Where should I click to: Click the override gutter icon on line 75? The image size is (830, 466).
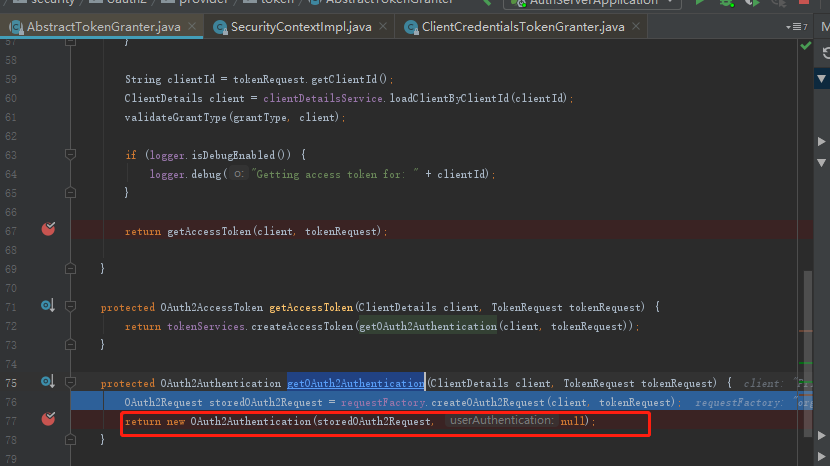click(48, 381)
